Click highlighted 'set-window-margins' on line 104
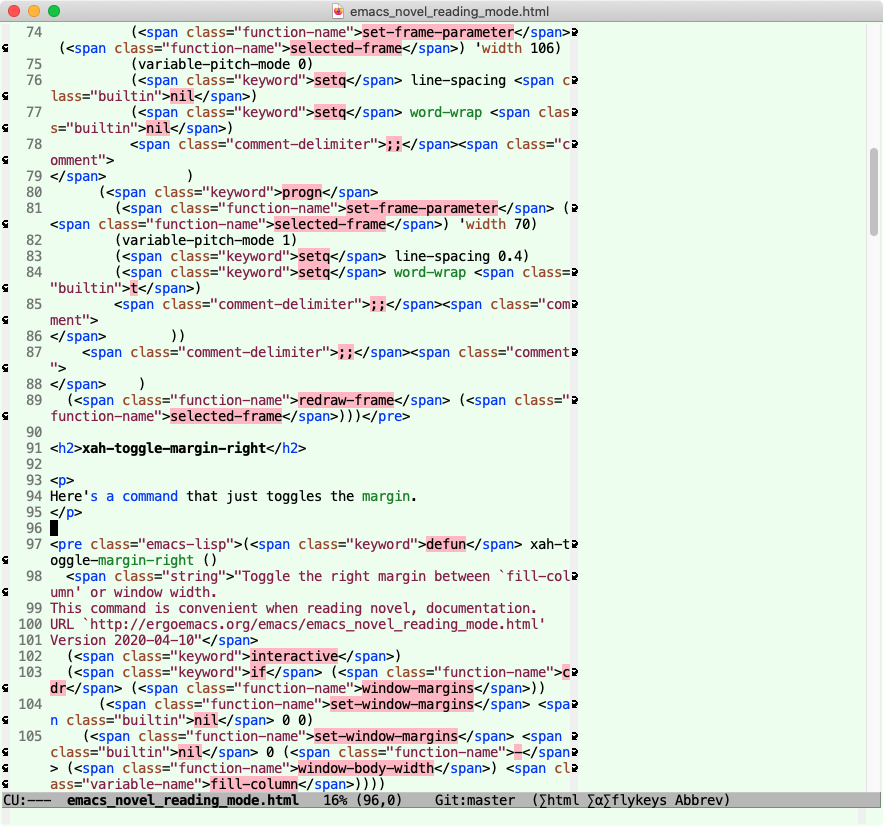 402,704
